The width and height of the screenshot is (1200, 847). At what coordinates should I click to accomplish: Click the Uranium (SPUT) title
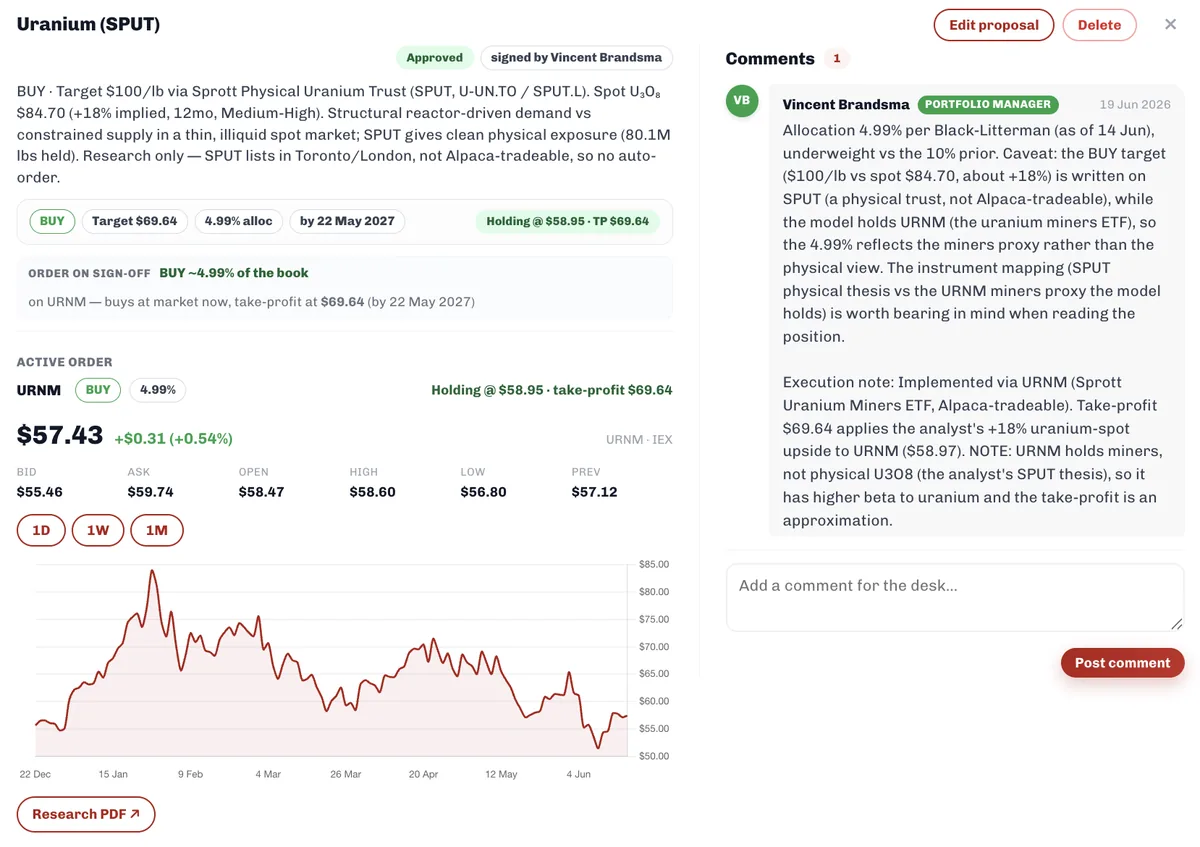(88, 24)
